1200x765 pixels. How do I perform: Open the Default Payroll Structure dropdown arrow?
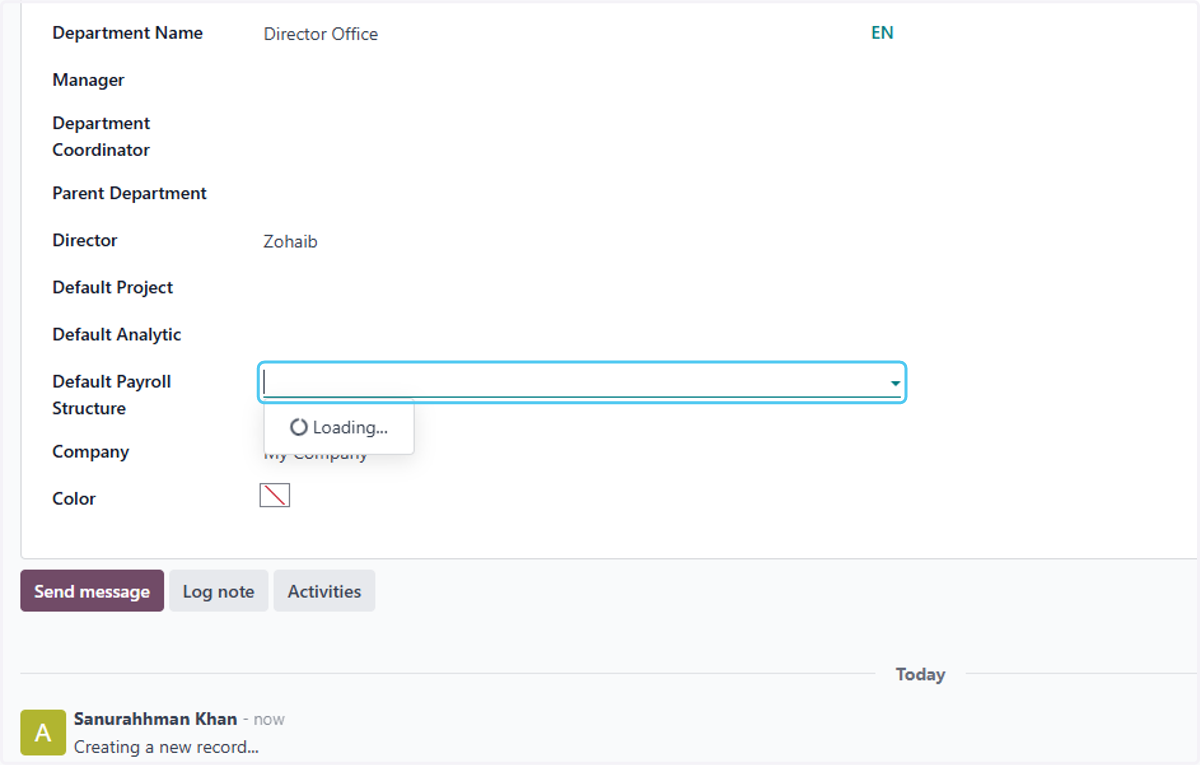895,383
